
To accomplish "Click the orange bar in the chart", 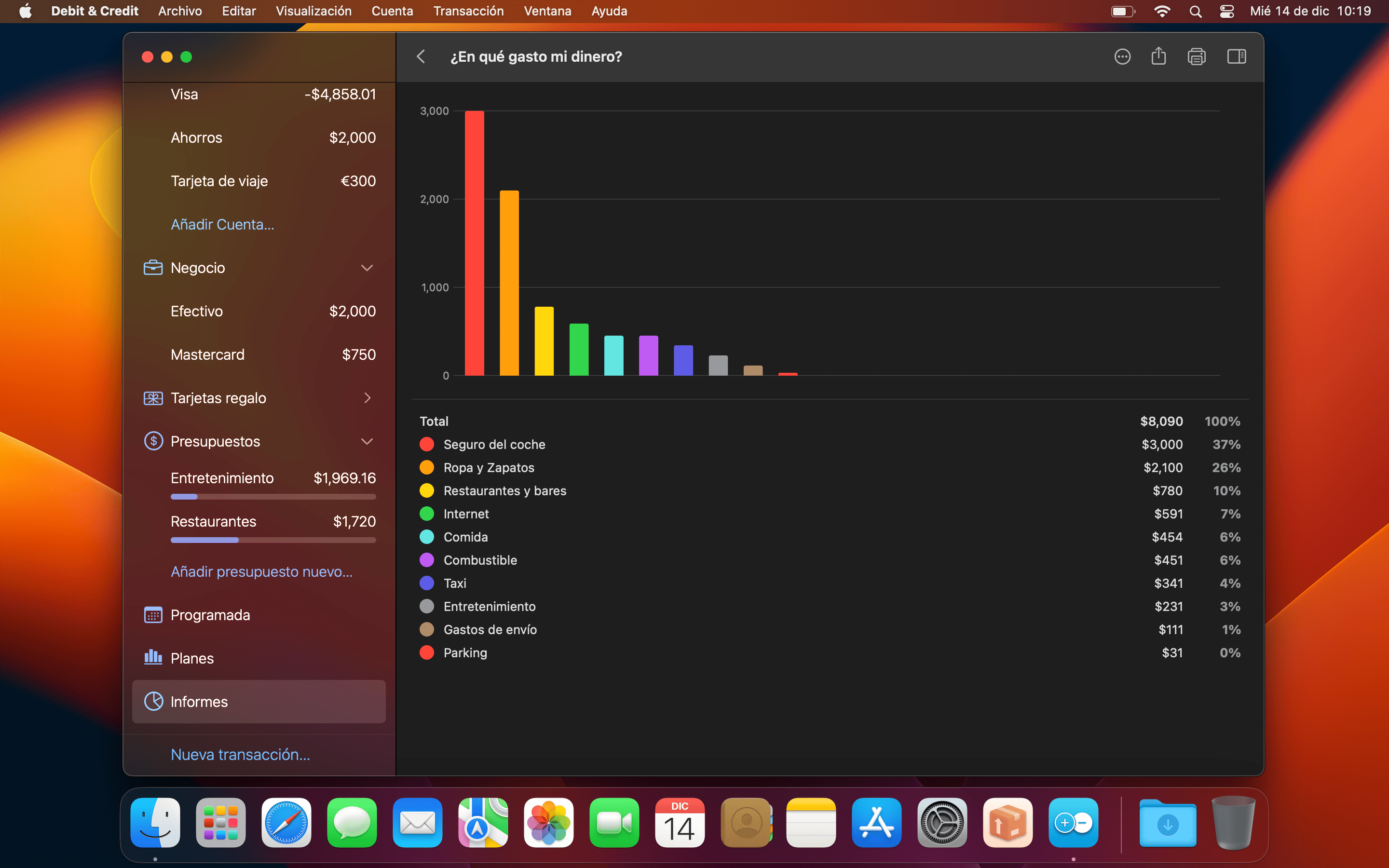I will [x=509, y=283].
